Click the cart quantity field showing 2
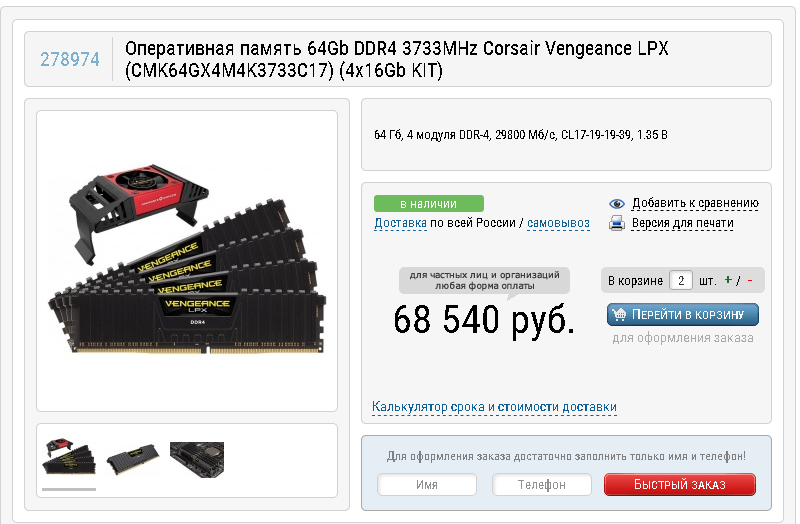The width and height of the screenshot is (800, 524). click(x=681, y=280)
